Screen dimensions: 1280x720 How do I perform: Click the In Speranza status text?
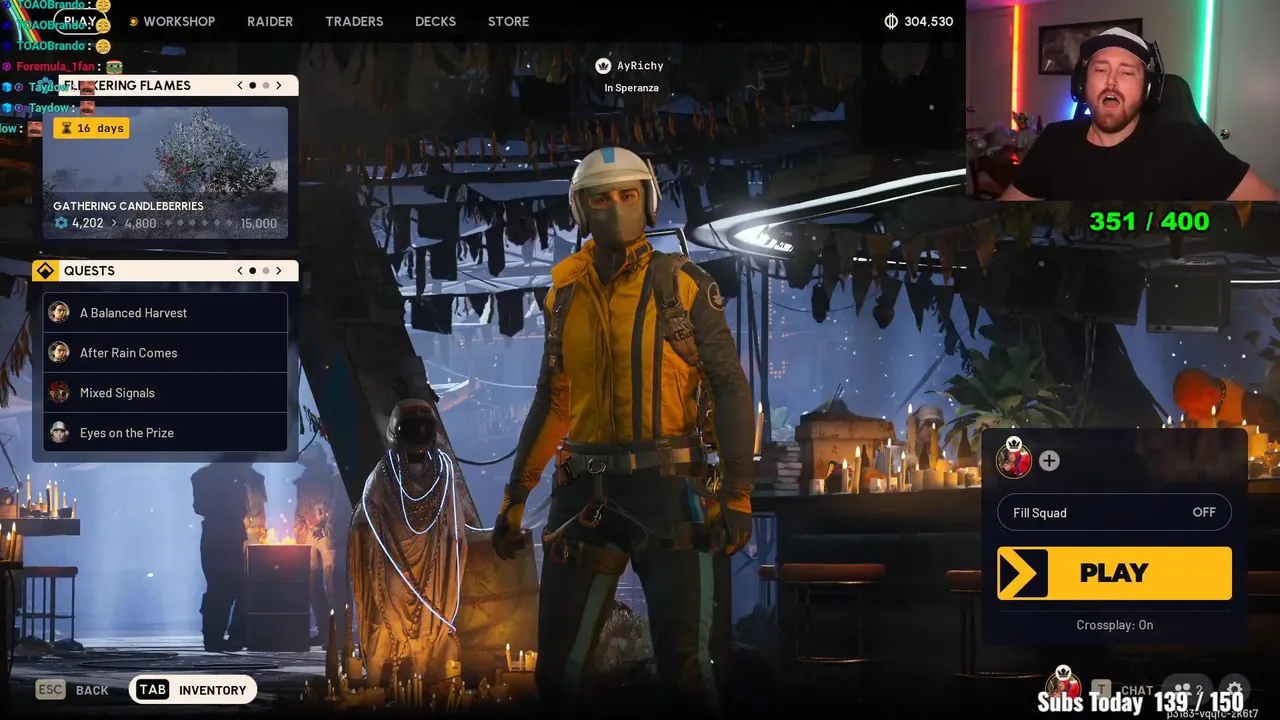(631, 88)
